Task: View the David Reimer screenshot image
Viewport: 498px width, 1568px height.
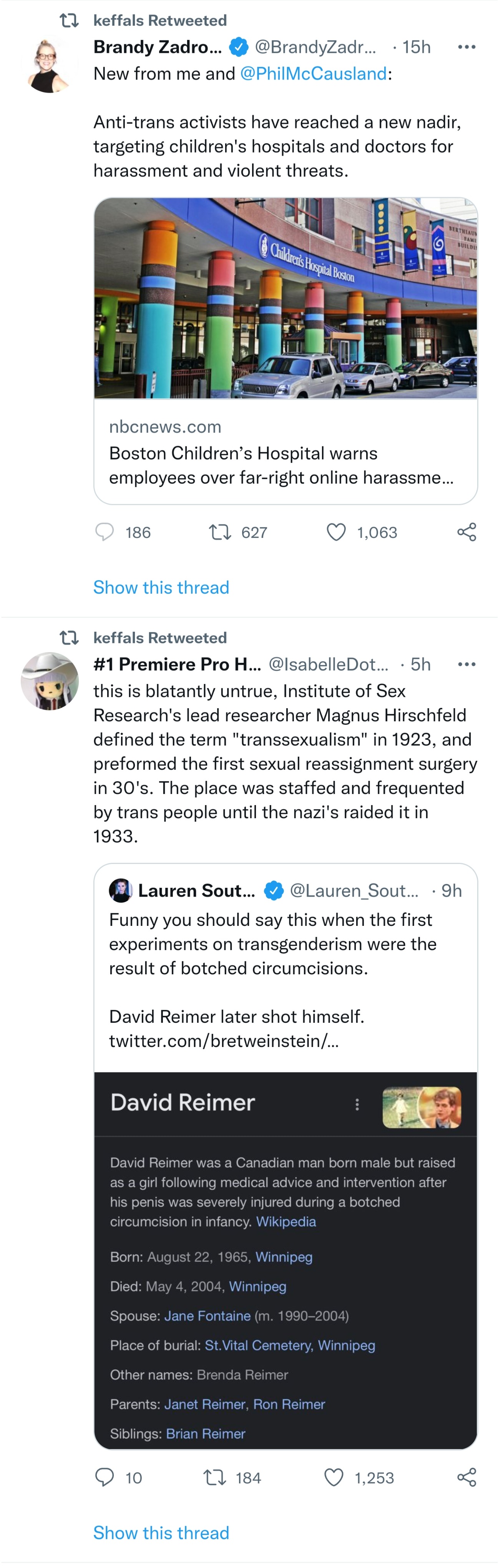Action: (286, 1261)
